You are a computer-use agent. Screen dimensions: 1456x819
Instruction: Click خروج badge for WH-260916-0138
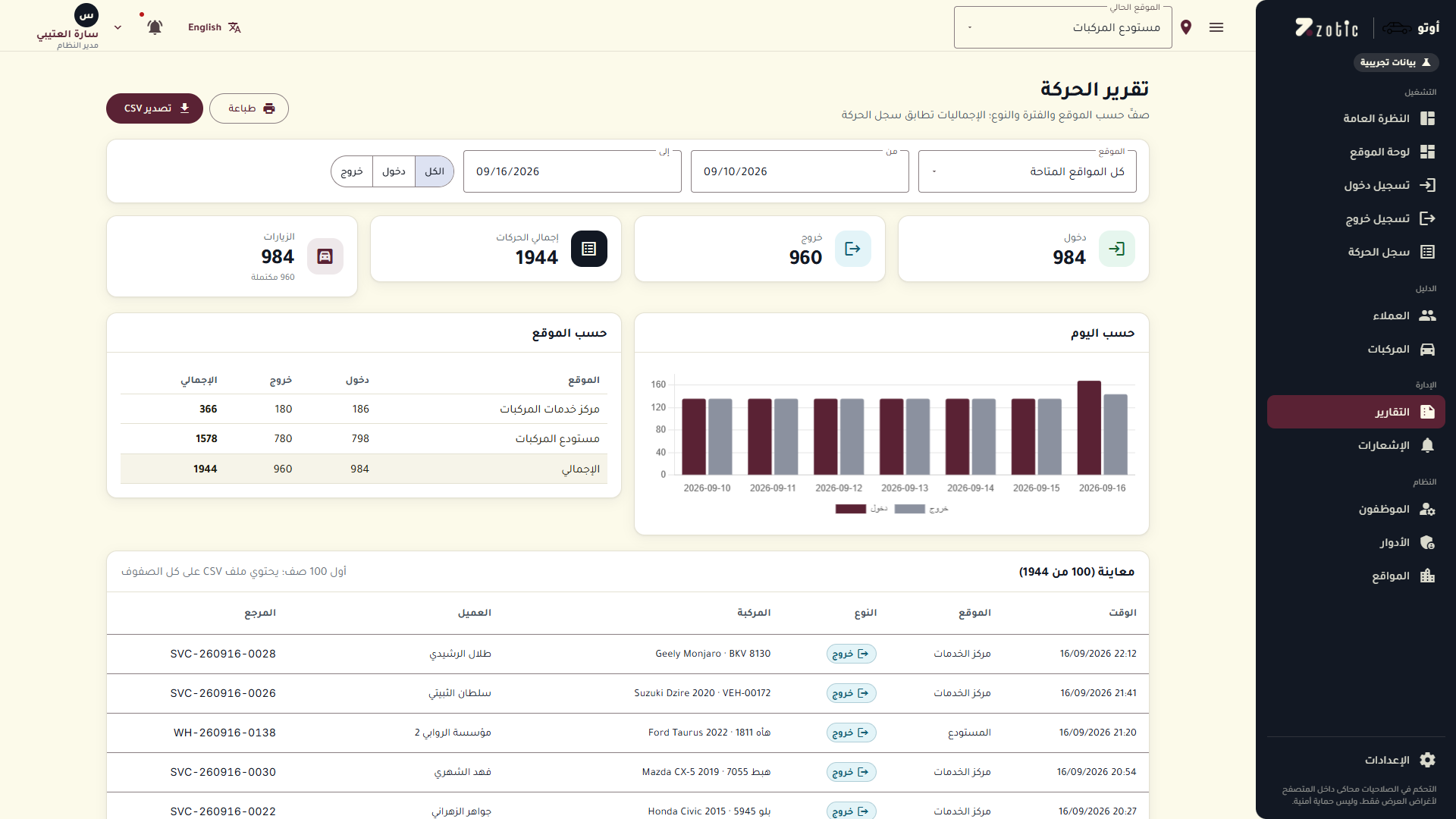tap(851, 733)
